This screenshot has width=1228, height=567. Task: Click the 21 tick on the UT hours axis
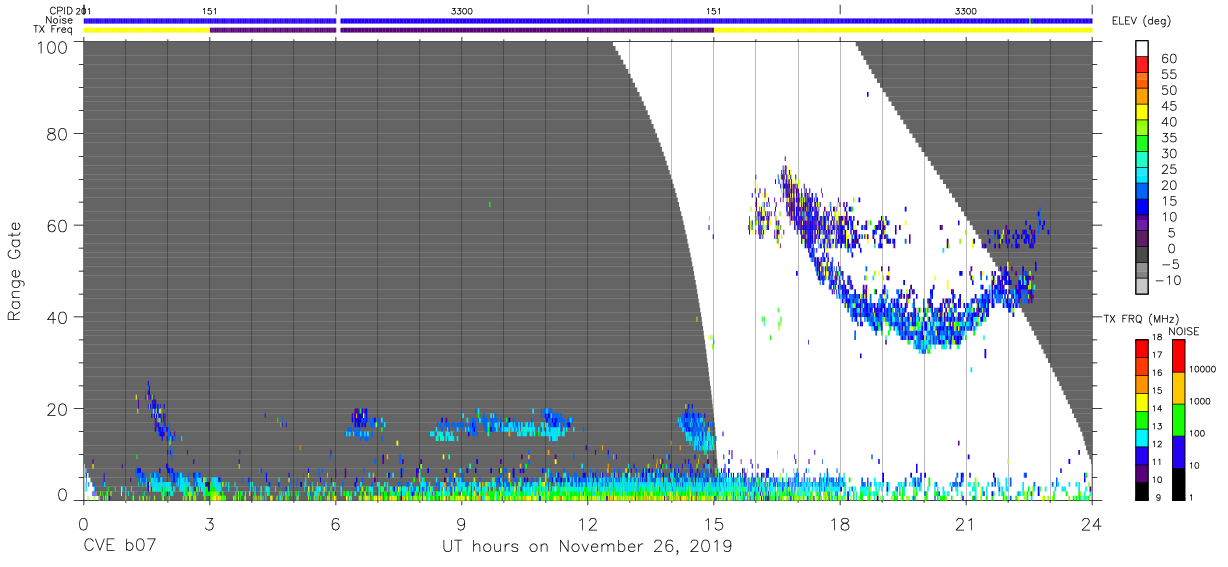coord(966,523)
